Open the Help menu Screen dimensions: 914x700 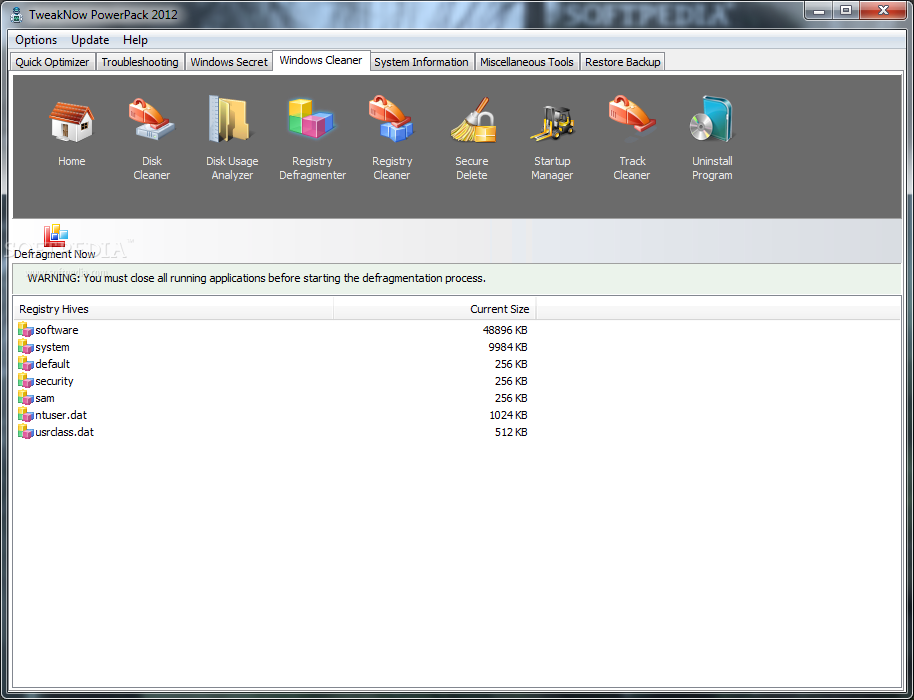(x=135, y=40)
